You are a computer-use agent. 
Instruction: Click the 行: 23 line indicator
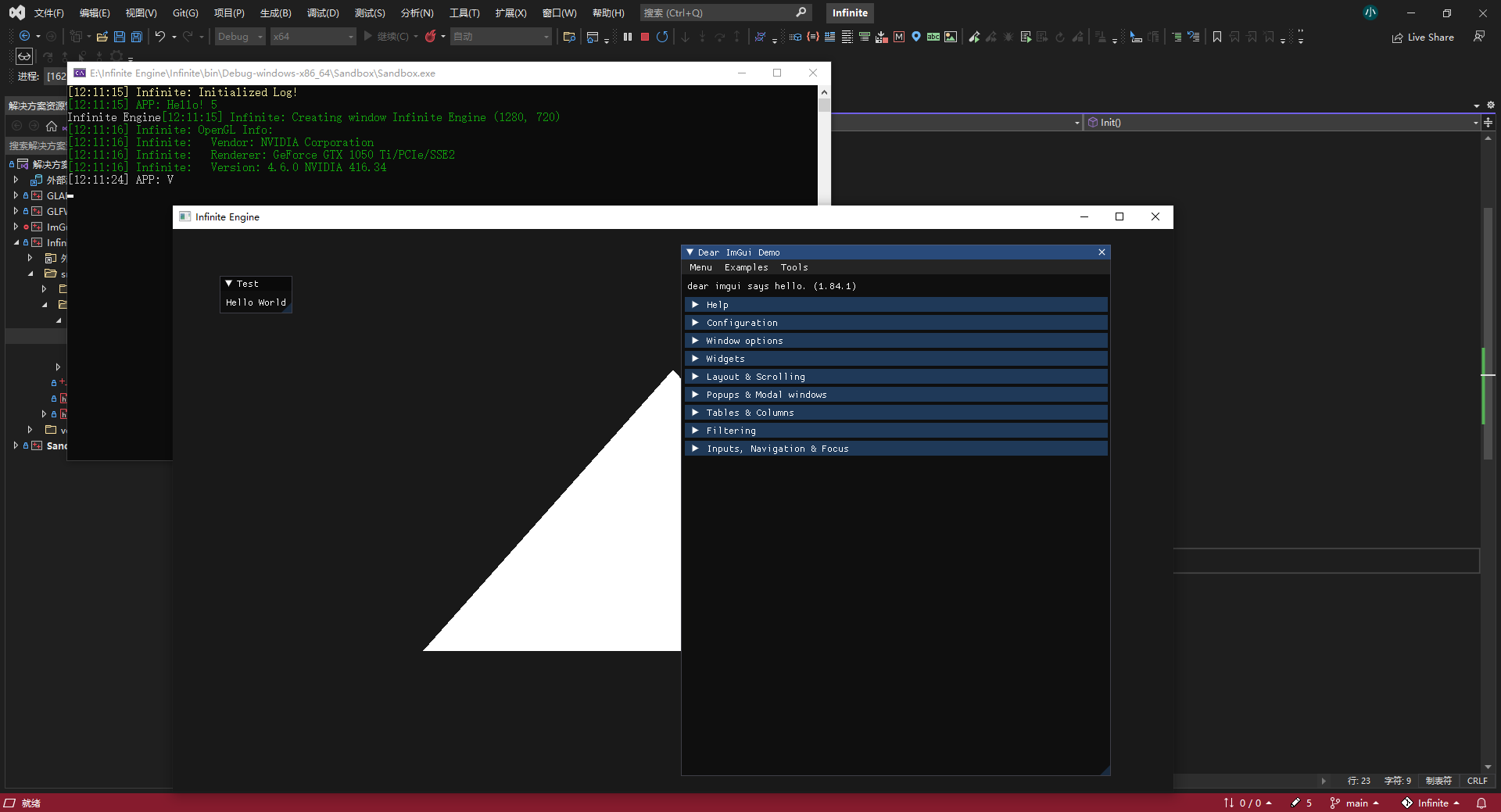pyautogui.click(x=1359, y=781)
